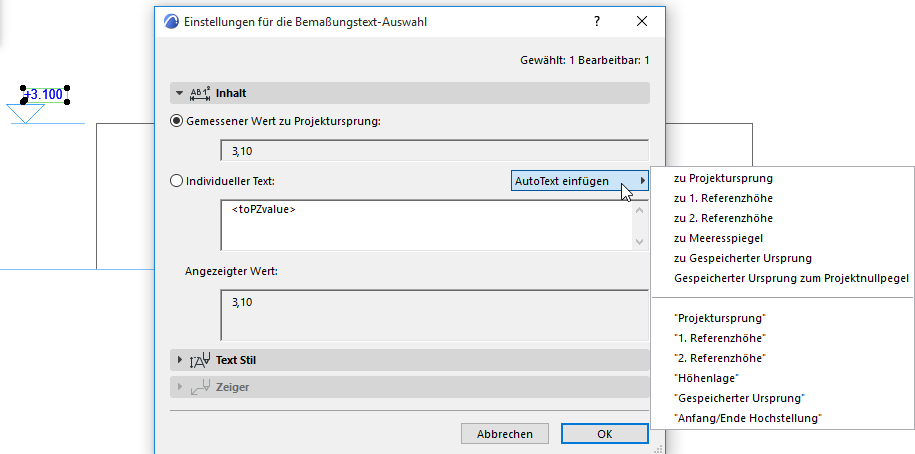Insert "Höhenlage" autotext entry
This screenshot has height=454, width=915.
pos(706,378)
